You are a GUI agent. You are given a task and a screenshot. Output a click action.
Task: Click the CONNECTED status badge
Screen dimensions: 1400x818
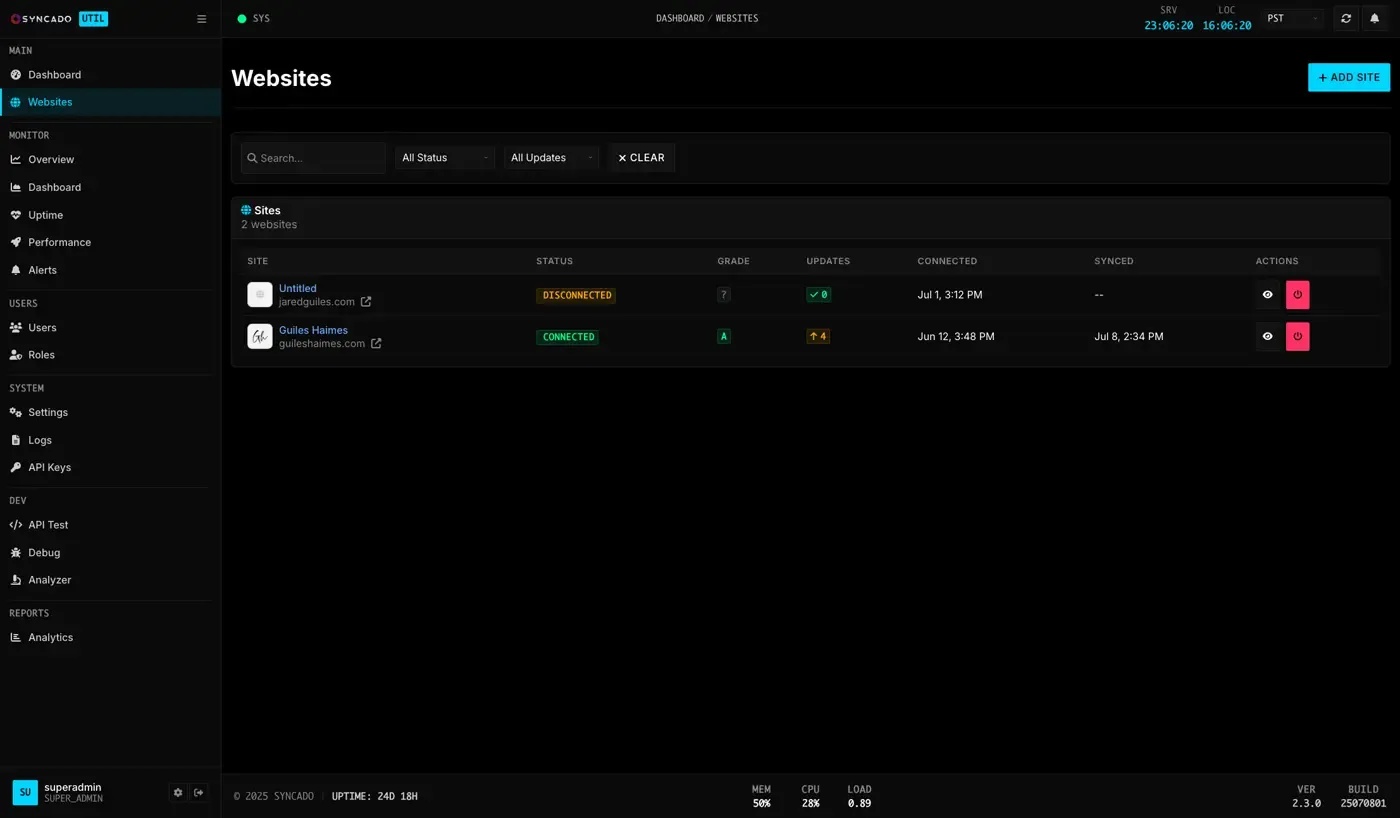pyautogui.click(x=567, y=337)
